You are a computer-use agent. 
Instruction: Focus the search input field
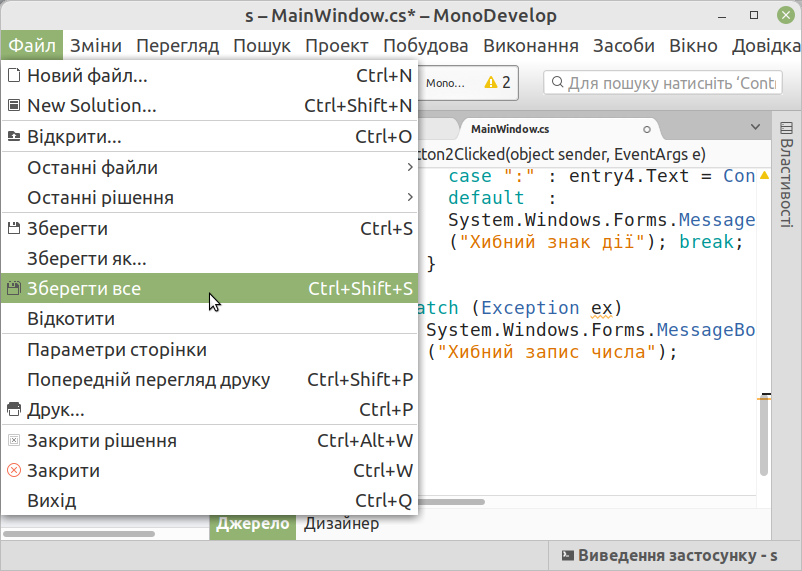[x=663, y=83]
